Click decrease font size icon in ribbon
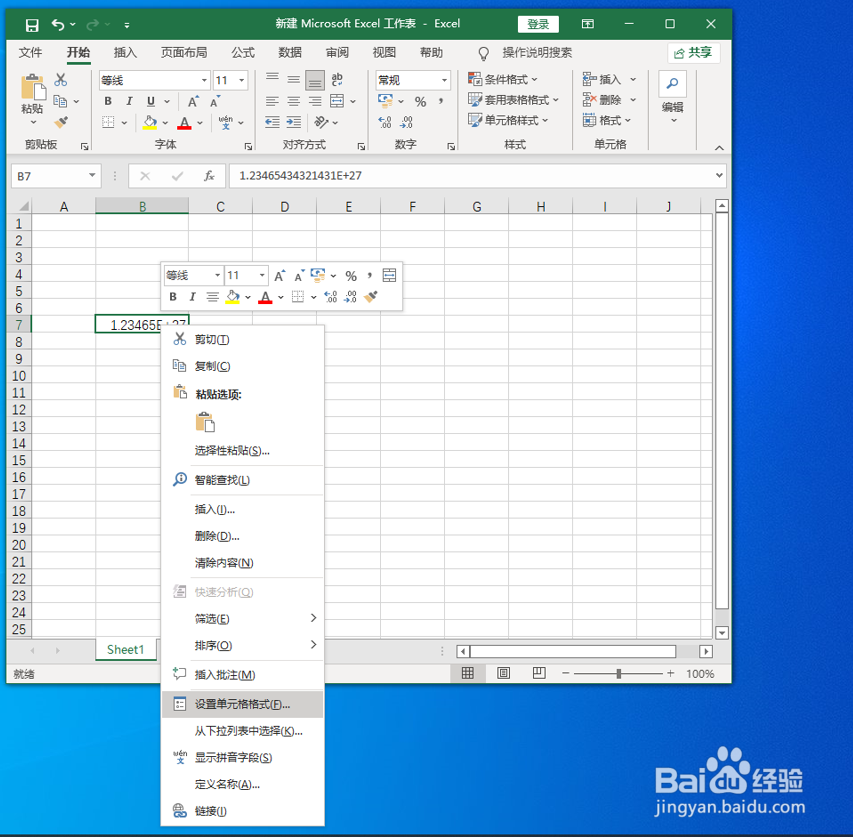Screen dimensions: 853x837 (215, 101)
